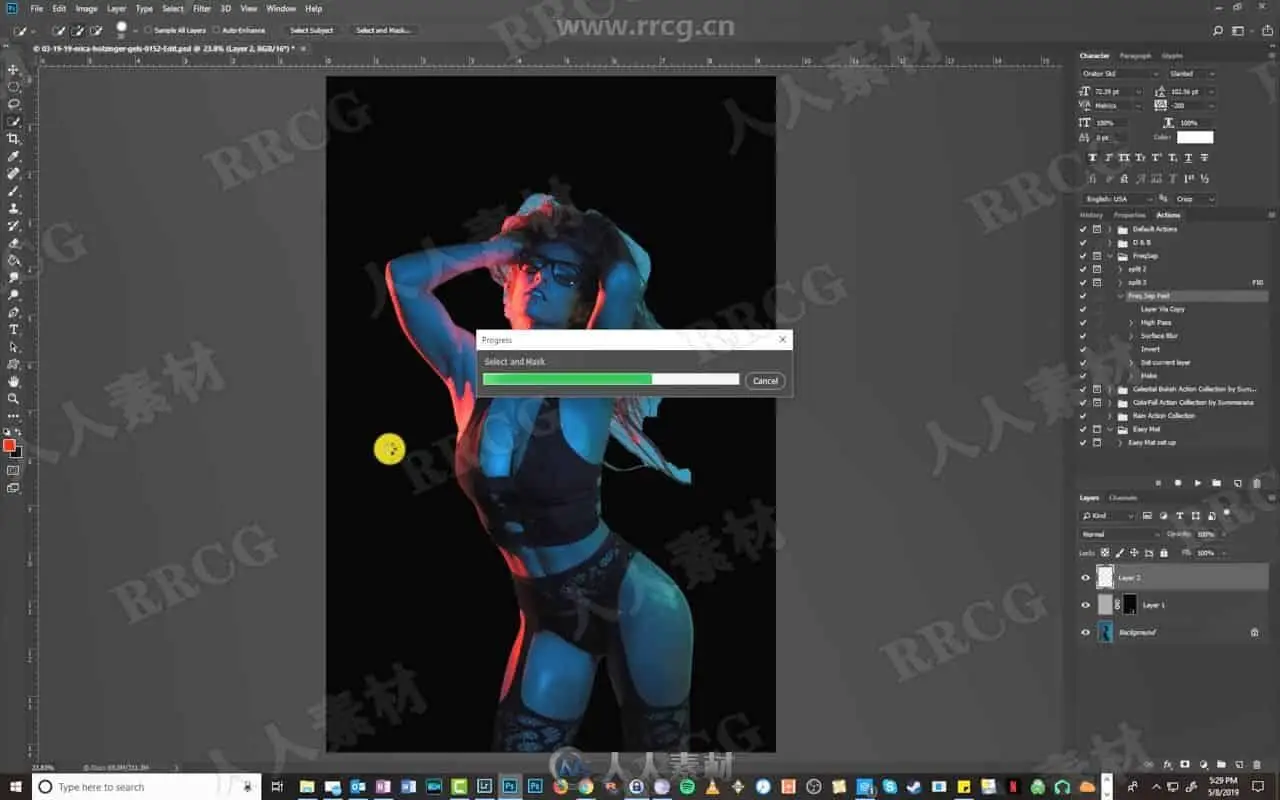Hide the Background layer eye icon
This screenshot has height=800, width=1280.
[x=1085, y=632]
